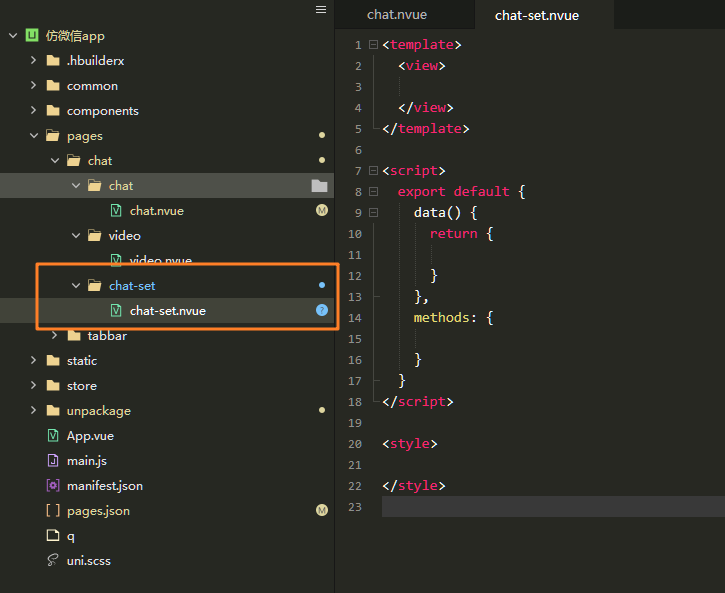Click the unpackage folder icon
This screenshot has width=725, height=593.
53,410
